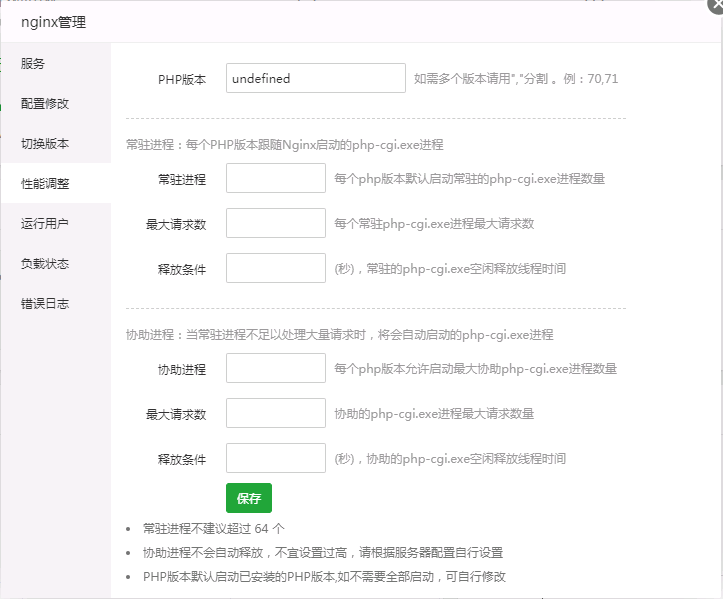Close the nginx管理 dialog
723x599 pixels.
click(x=716, y=6)
